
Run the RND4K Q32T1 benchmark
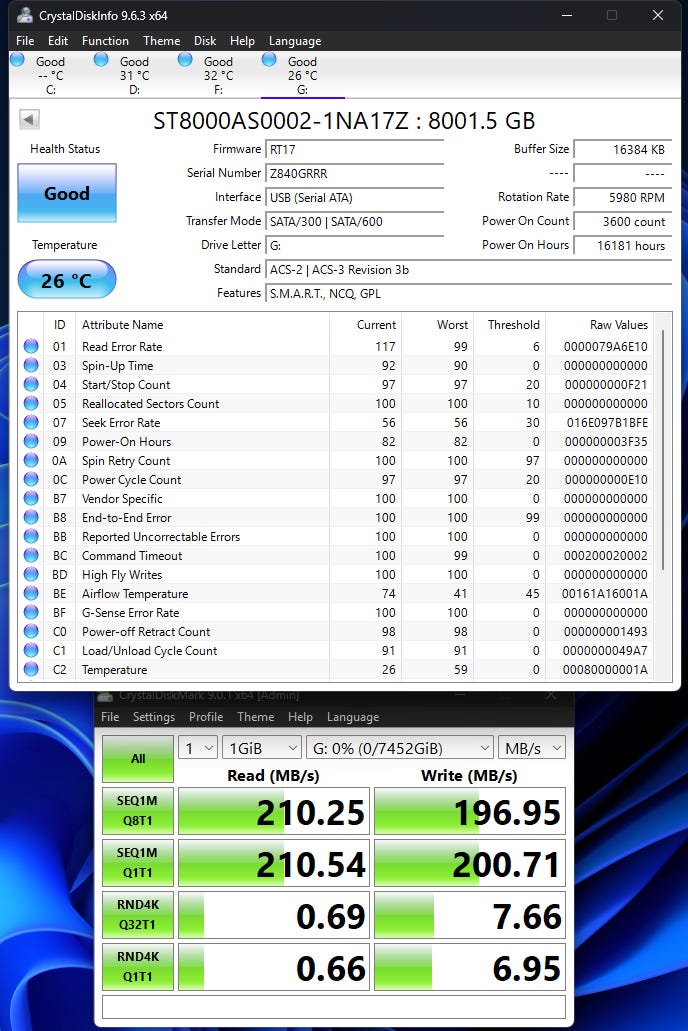(x=138, y=915)
